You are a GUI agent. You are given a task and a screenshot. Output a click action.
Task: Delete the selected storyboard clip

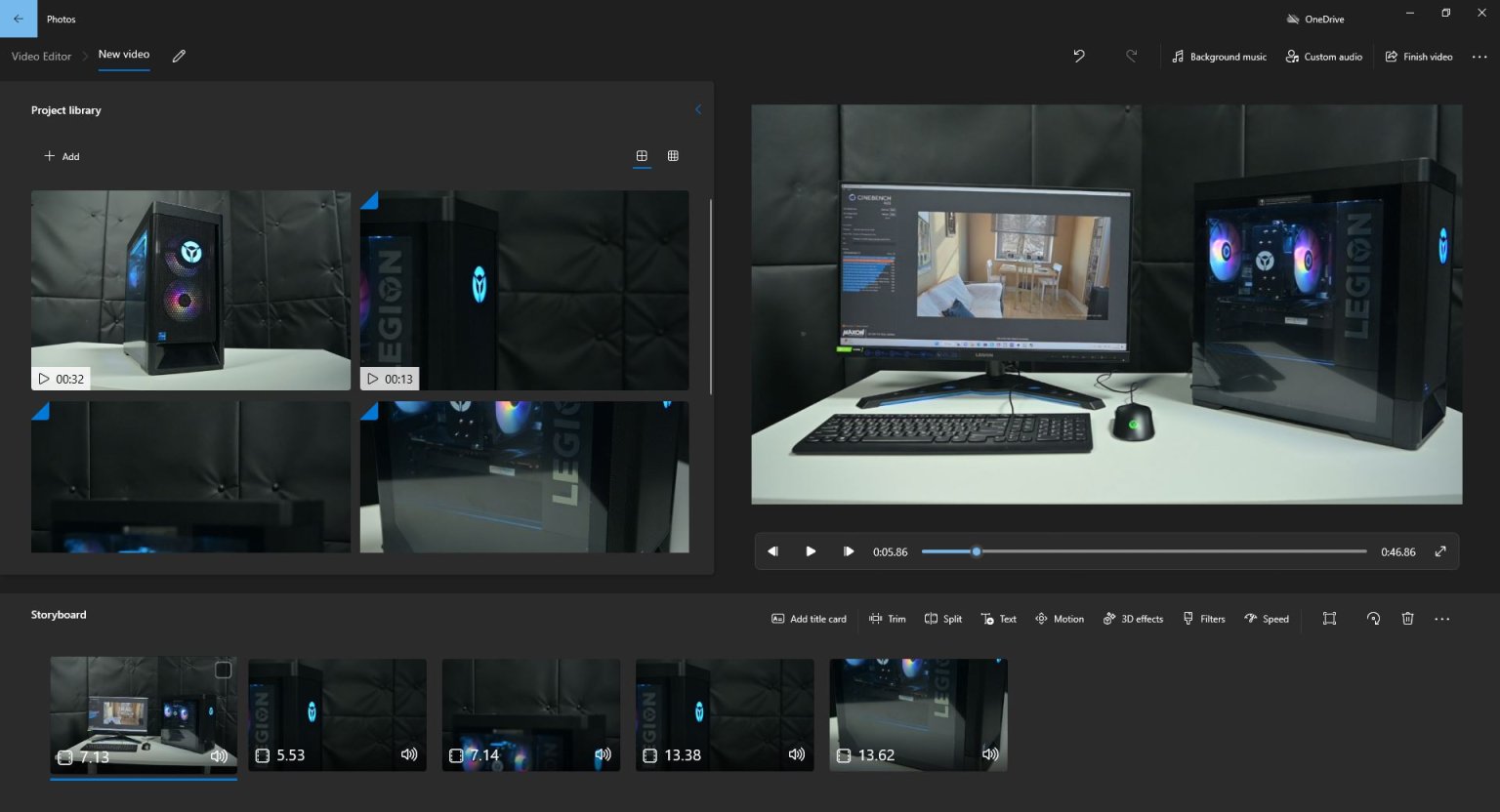(x=1407, y=618)
